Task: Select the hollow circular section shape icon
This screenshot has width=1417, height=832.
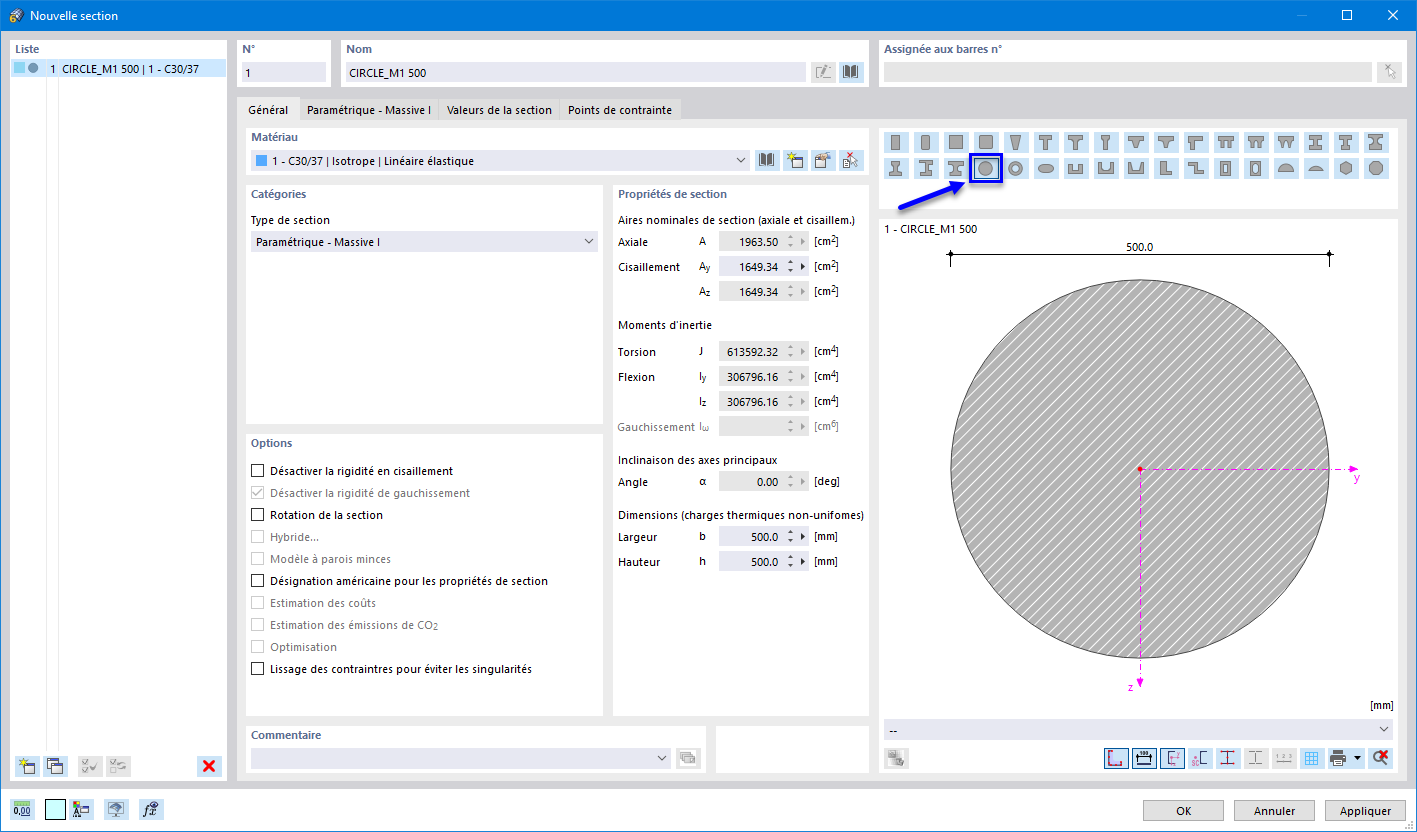Action: coord(1015,168)
